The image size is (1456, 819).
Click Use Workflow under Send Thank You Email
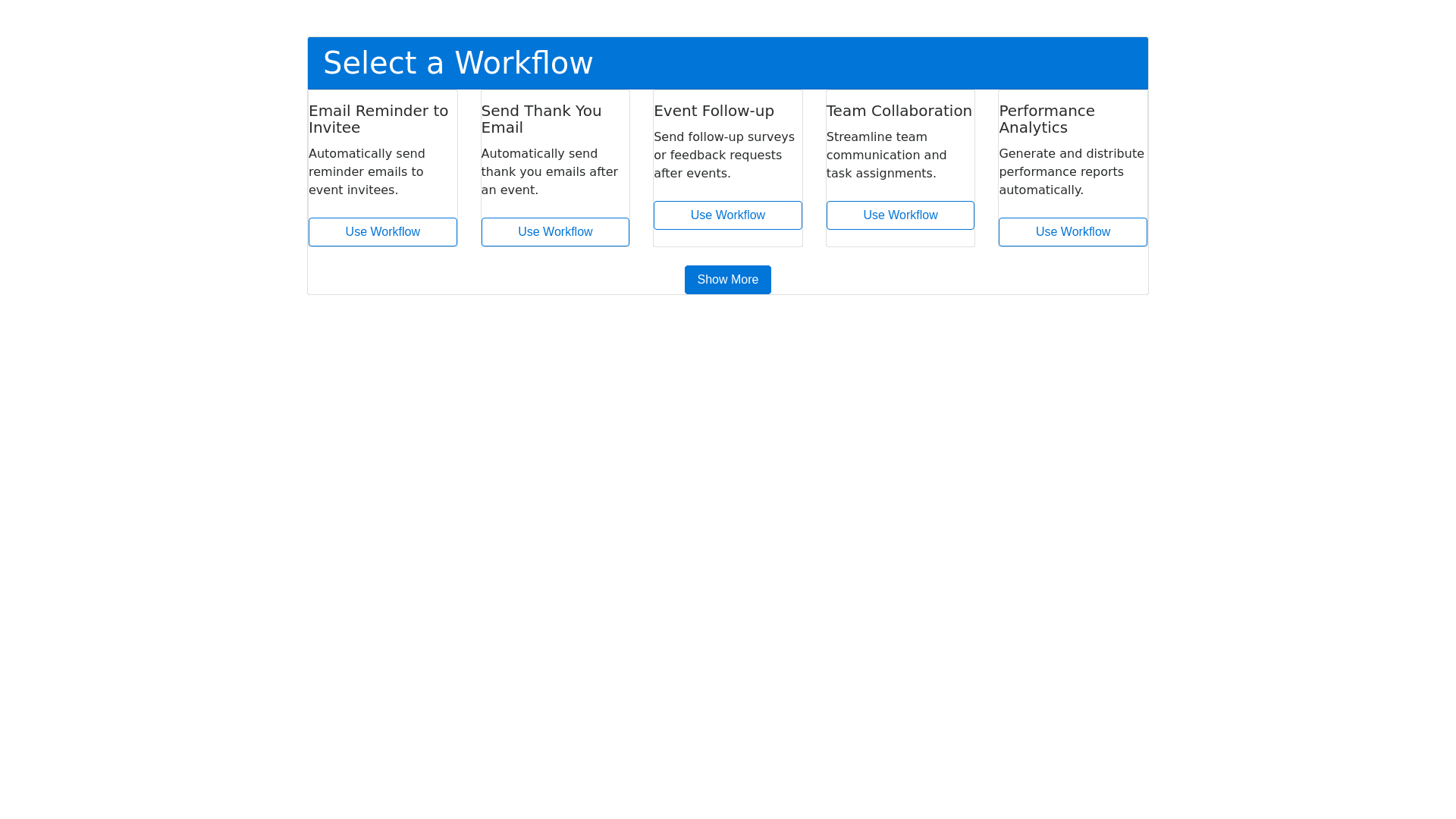[x=555, y=232]
